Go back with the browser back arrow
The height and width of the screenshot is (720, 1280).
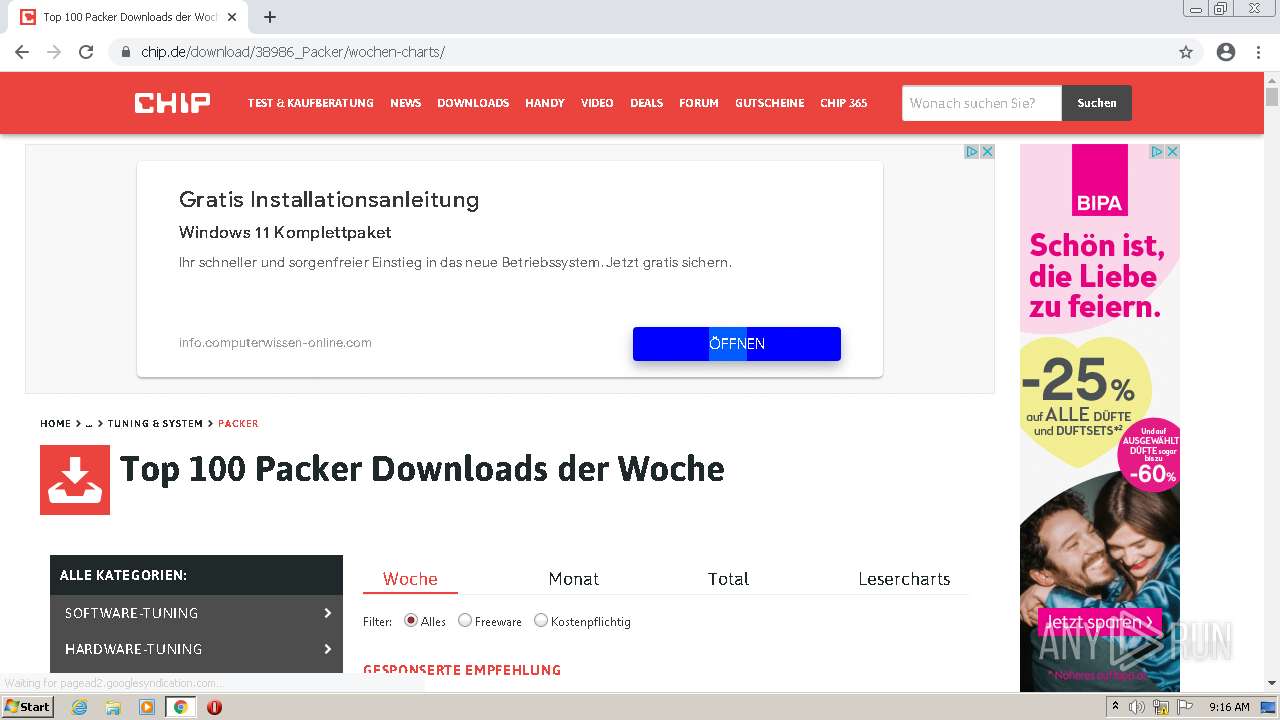pyautogui.click(x=22, y=52)
